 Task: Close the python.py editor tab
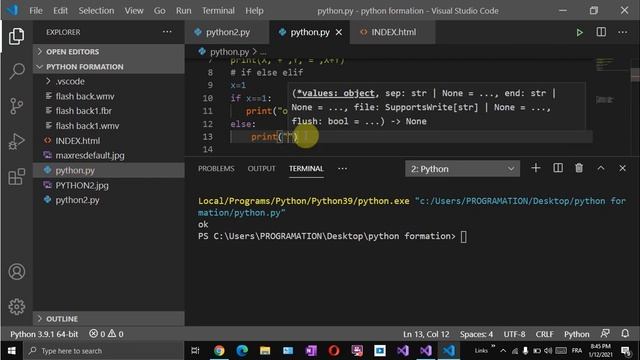coord(339,32)
